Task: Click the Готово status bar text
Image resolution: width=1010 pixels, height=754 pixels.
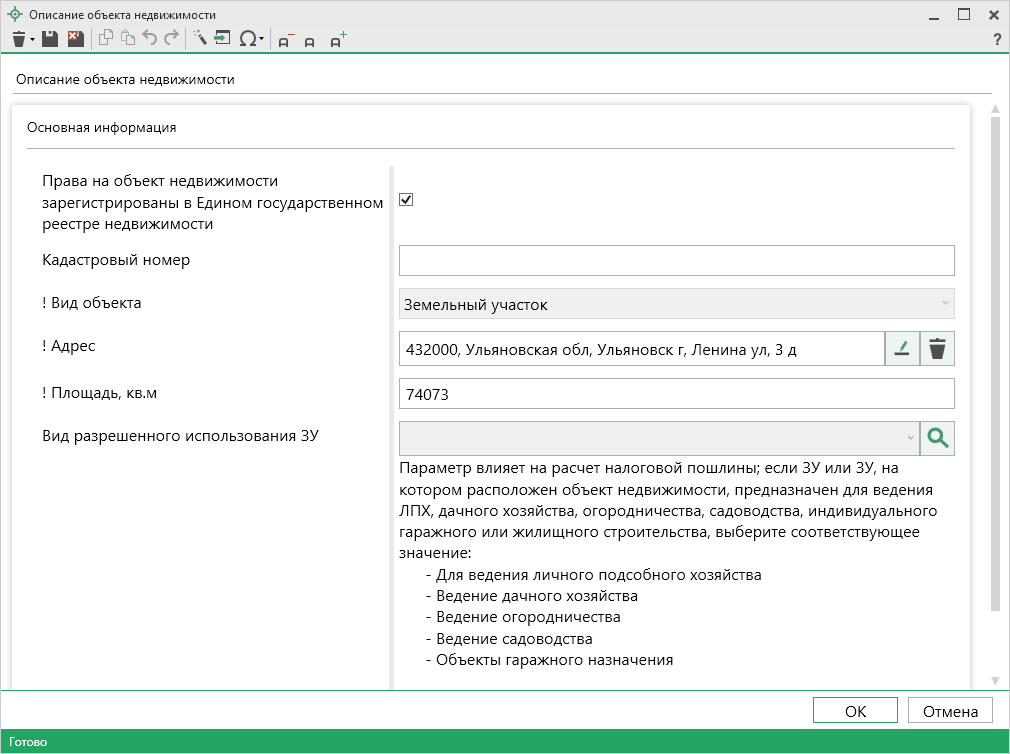Action: coord(28,742)
